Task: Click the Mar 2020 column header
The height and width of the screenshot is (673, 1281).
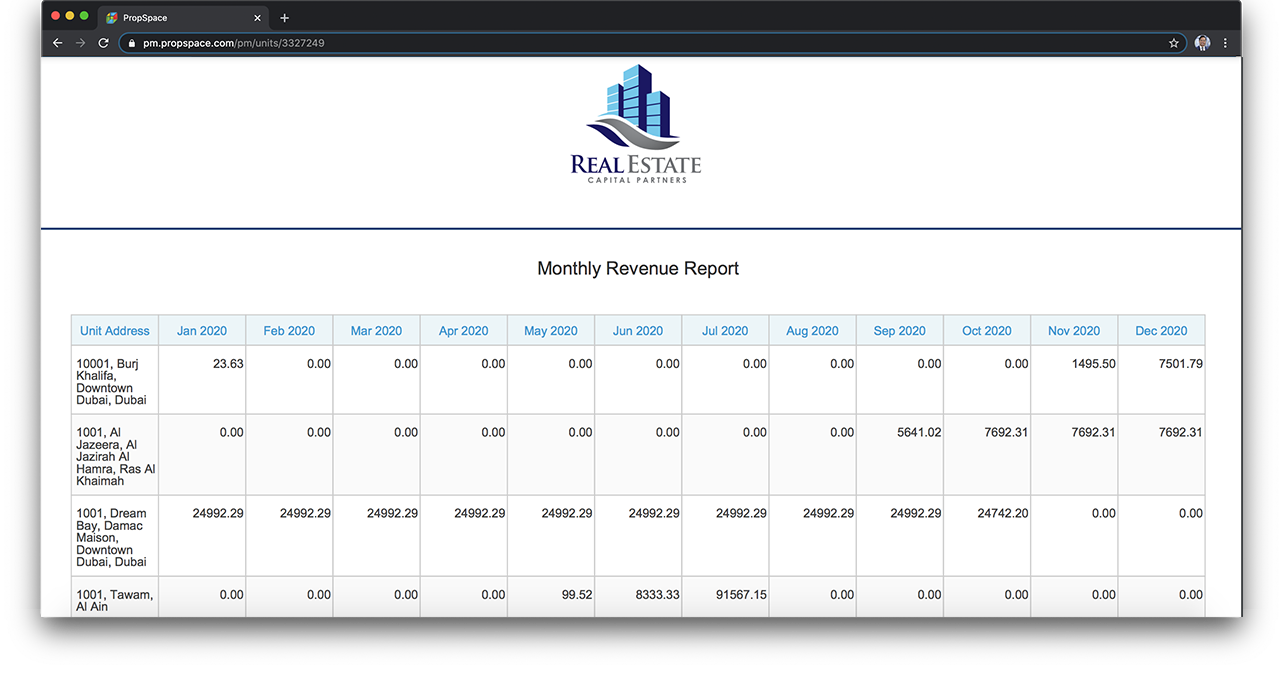Action: (376, 331)
